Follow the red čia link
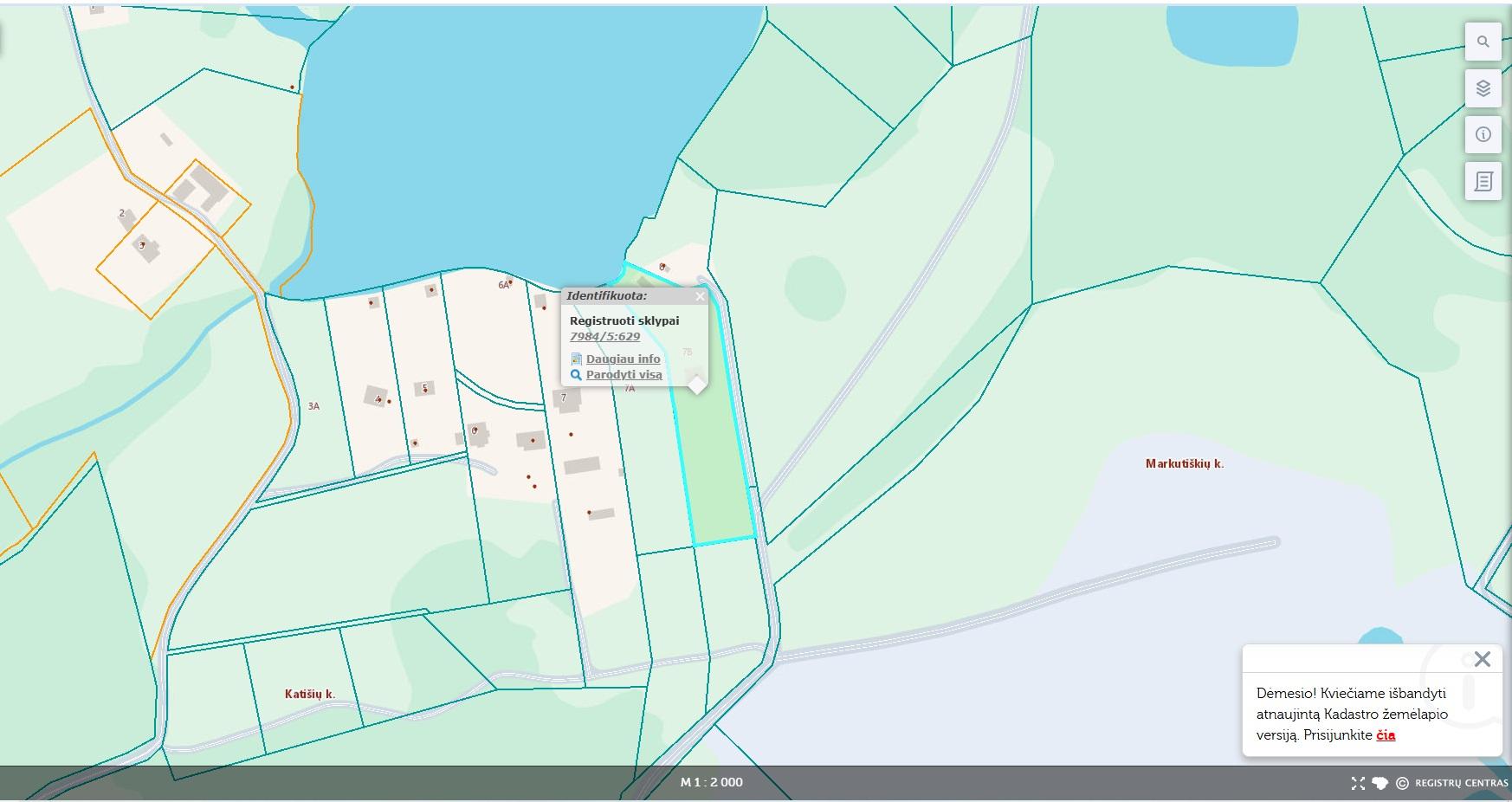Image resolution: width=1512 pixels, height=802 pixels. point(1386,735)
